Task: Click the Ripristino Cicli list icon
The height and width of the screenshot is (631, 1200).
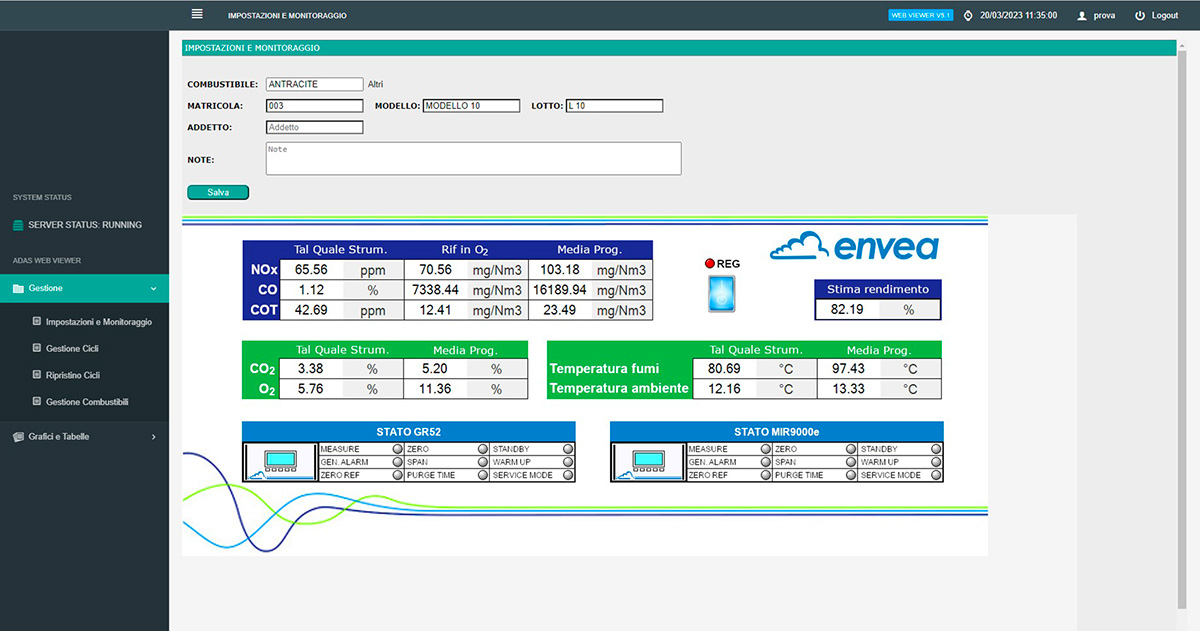Action: (37, 375)
